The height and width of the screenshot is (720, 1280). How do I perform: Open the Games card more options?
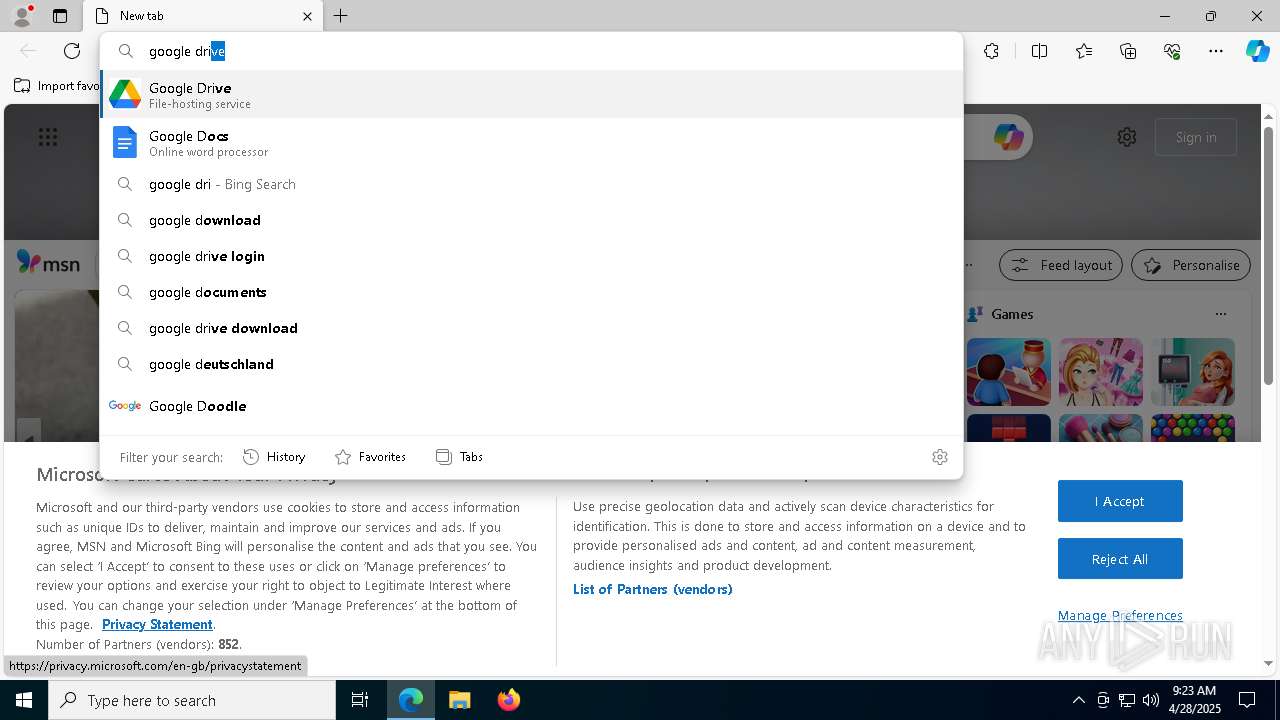[1220, 314]
